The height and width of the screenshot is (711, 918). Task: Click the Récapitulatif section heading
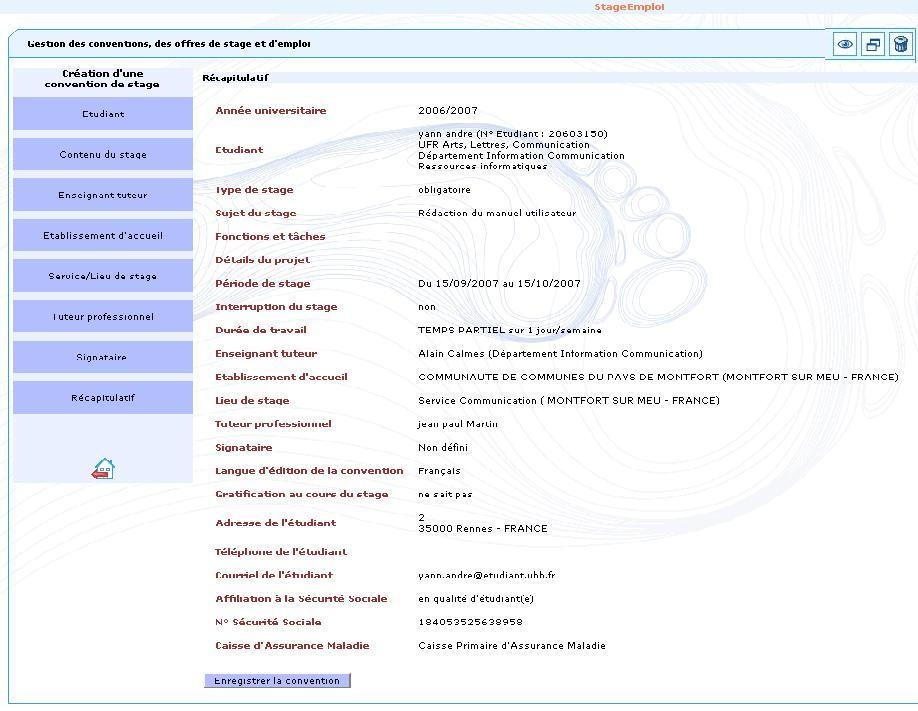(x=235, y=77)
